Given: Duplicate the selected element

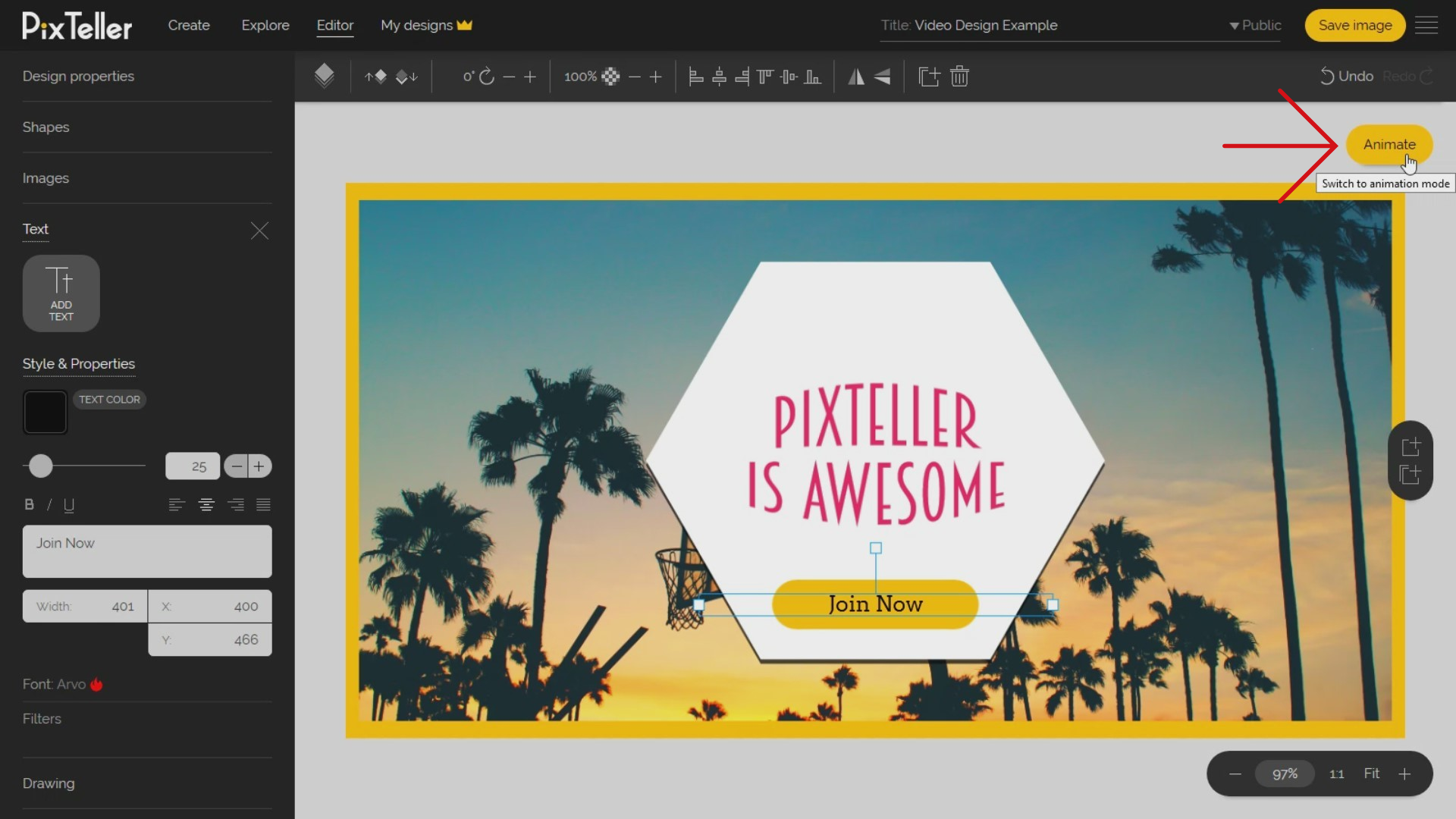Looking at the screenshot, I should (929, 77).
